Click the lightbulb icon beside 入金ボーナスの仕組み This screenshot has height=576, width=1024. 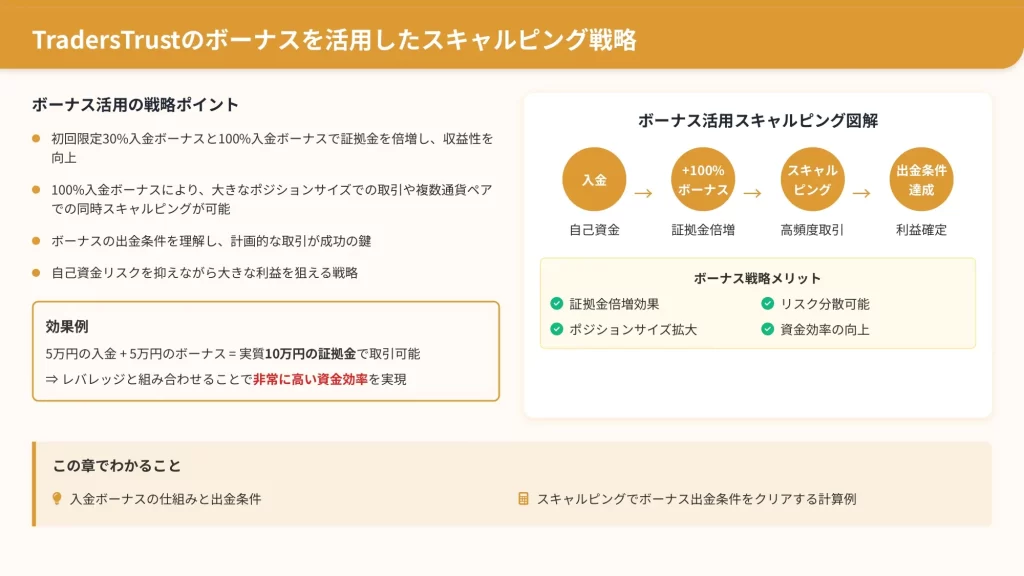pyautogui.click(x=57, y=498)
